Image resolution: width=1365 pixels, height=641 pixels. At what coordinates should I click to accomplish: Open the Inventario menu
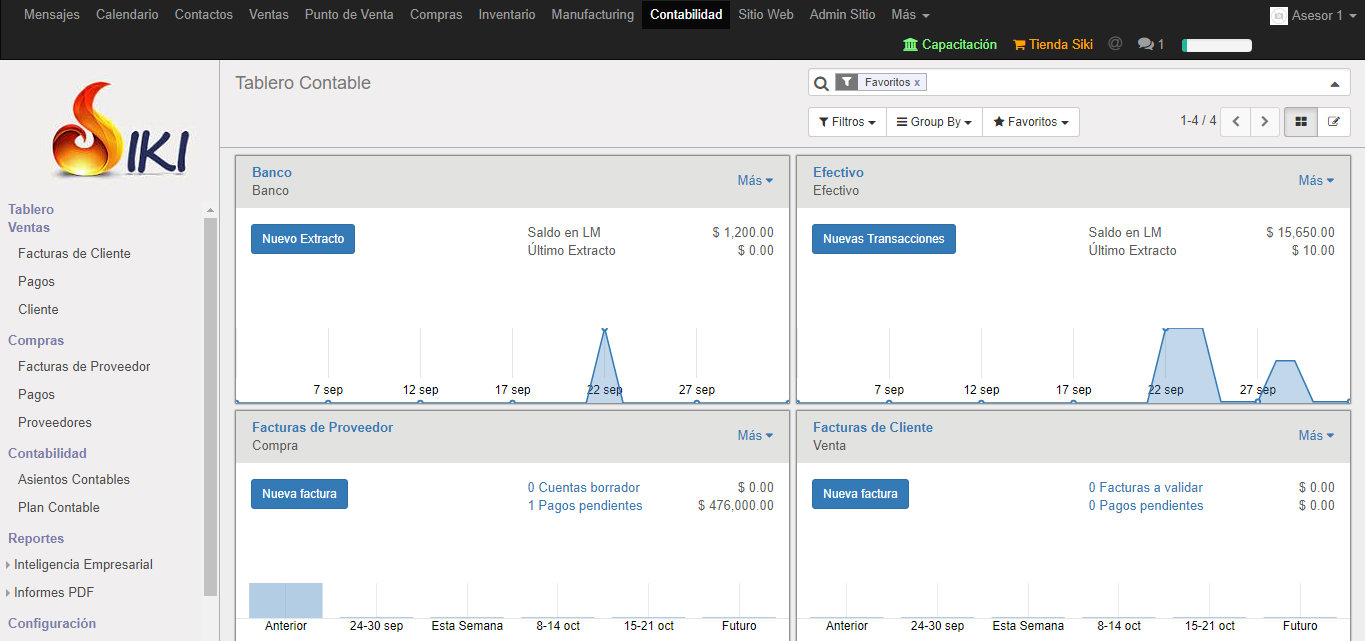pyautogui.click(x=506, y=15)
